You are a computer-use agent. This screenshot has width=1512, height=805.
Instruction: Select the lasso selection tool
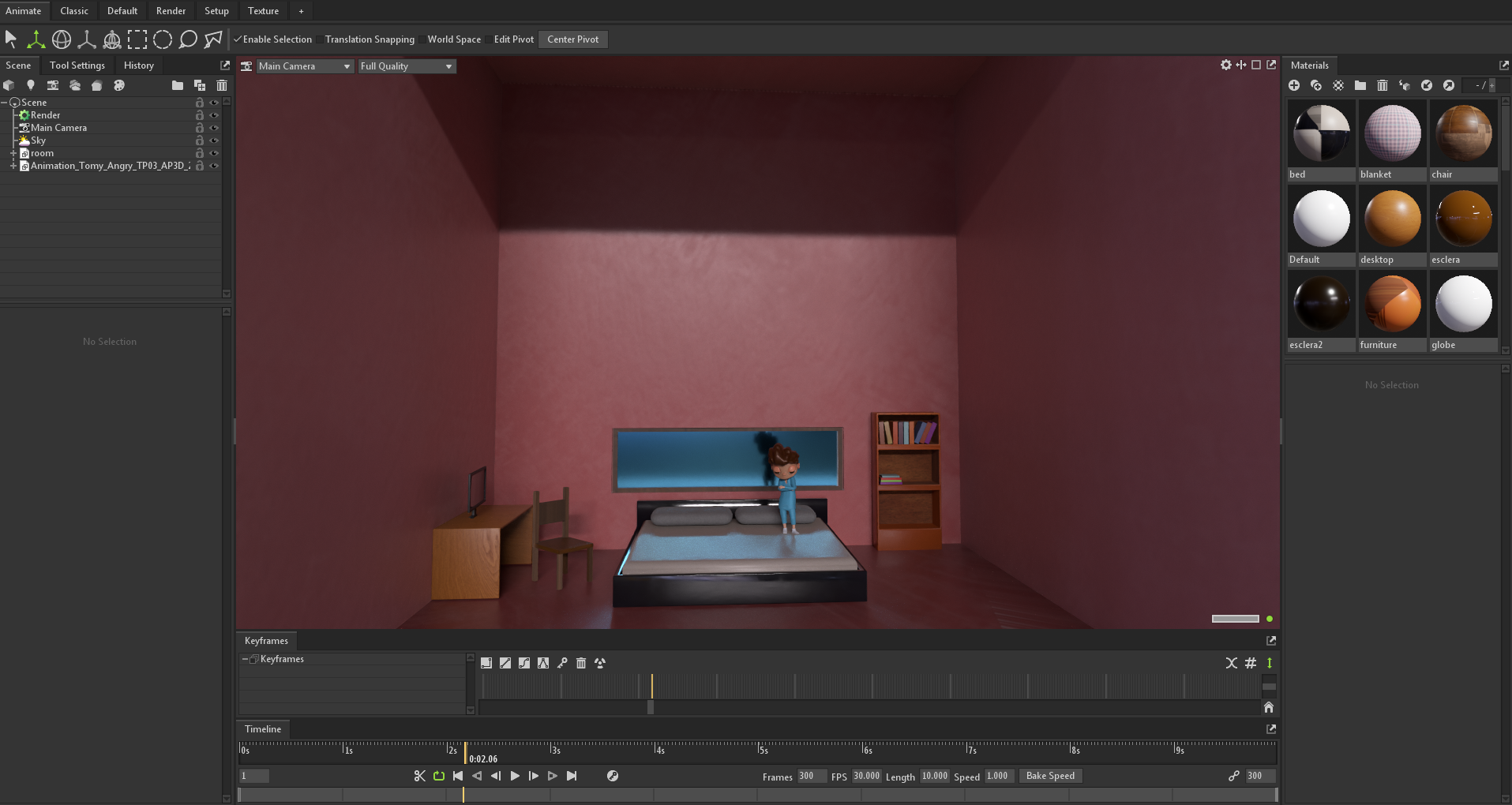pyautogui.click(x=188, y=39)
